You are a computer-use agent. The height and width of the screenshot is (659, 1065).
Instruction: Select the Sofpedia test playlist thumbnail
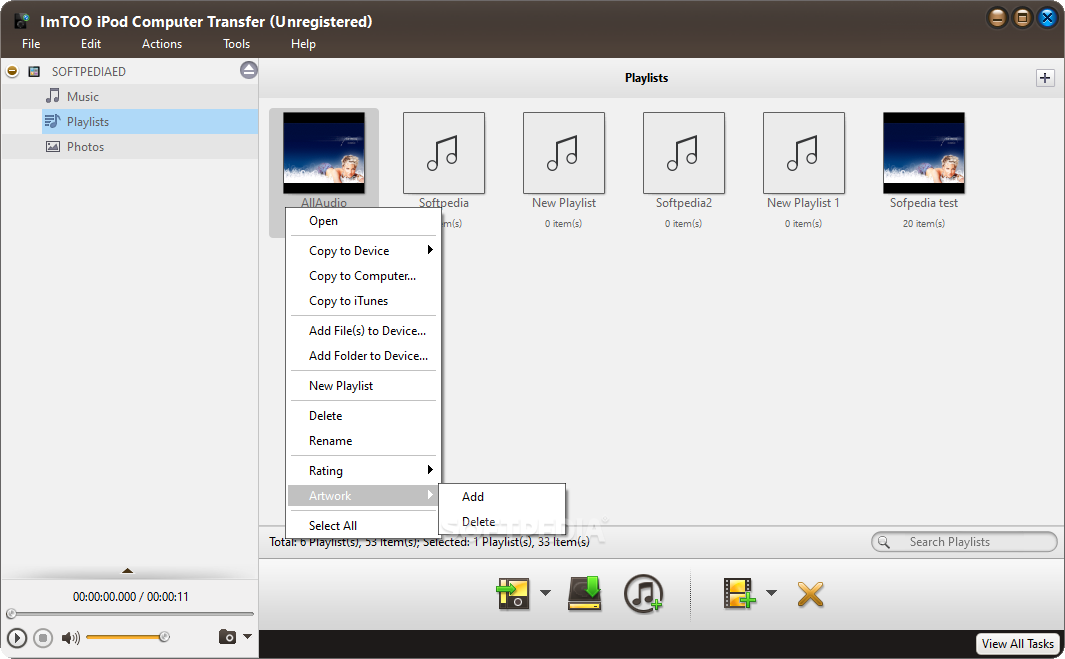[x=924, y=153]
